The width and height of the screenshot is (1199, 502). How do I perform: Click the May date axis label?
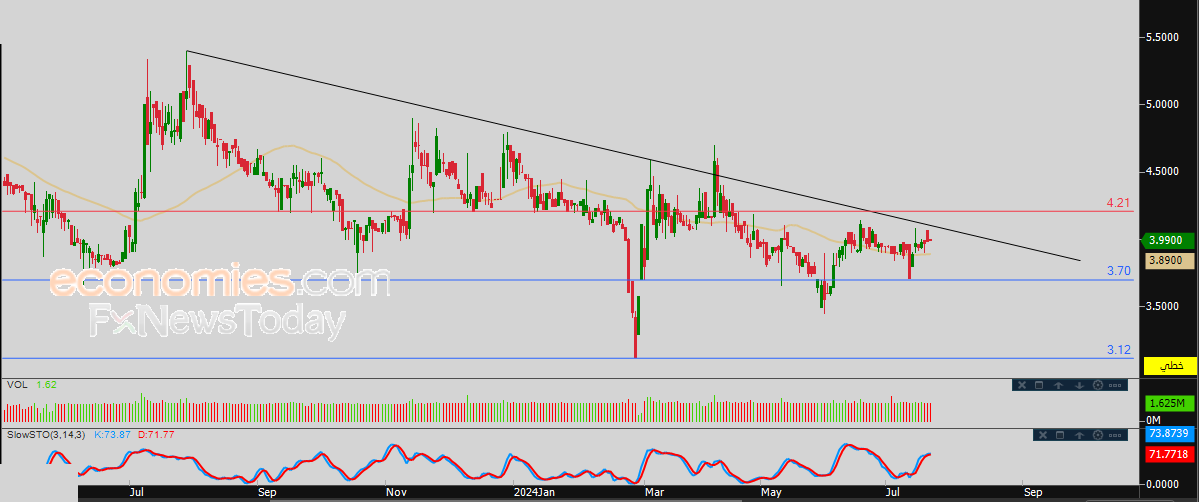(x=772, y=491)
